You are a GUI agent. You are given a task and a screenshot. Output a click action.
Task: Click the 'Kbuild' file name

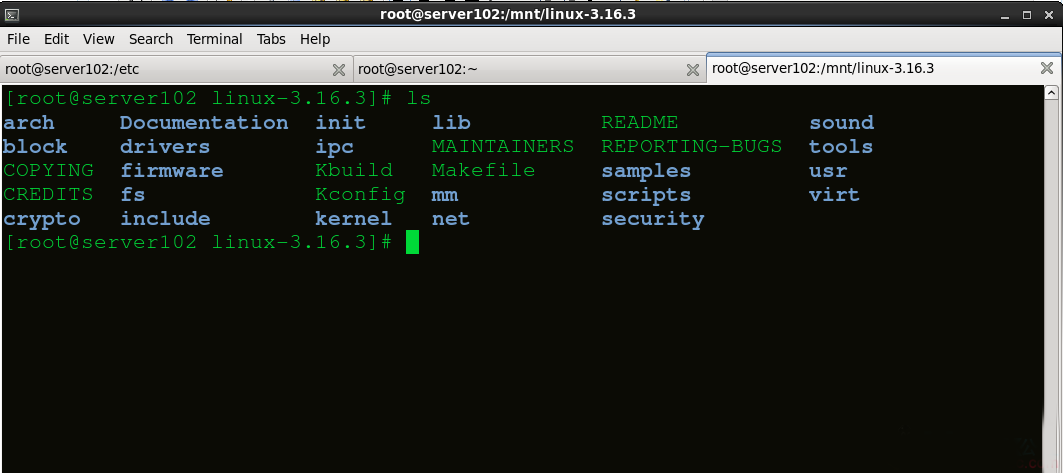coord(354,170)
